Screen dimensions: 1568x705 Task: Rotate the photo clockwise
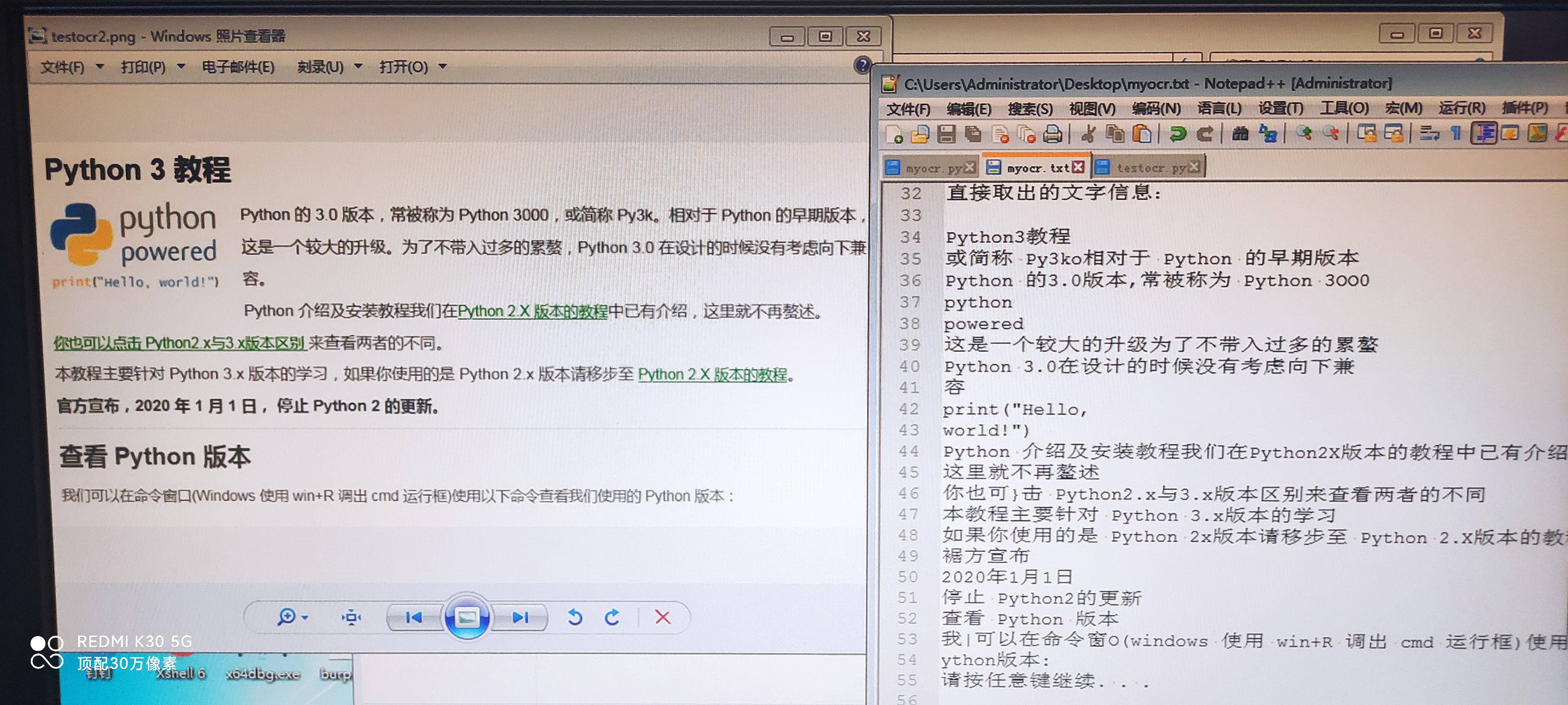pyautogui.click(x=612, y=618)
